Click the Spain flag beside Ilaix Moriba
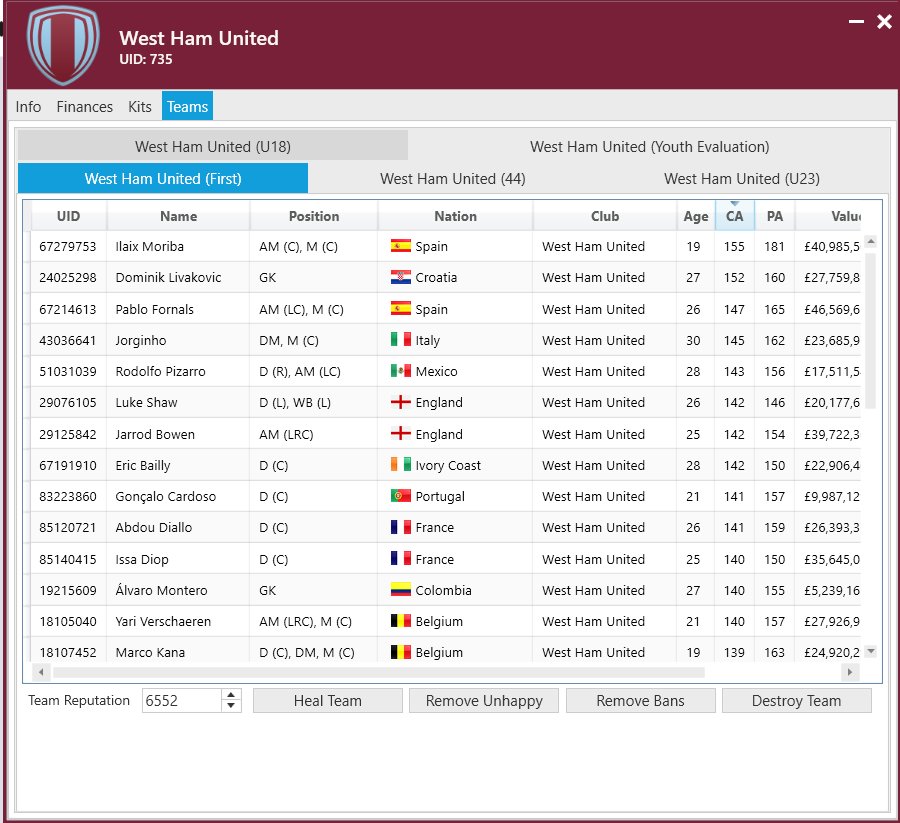The width and height of the screenshot is (900, 823). 401,246
